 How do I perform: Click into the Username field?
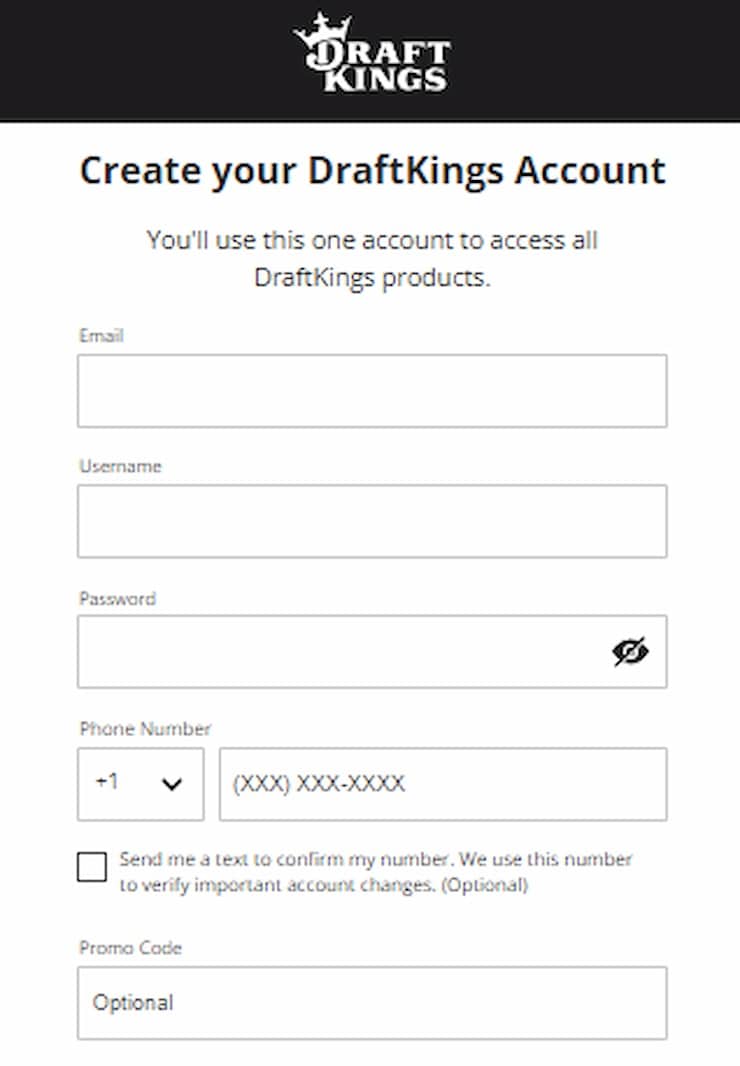point(372,521)
